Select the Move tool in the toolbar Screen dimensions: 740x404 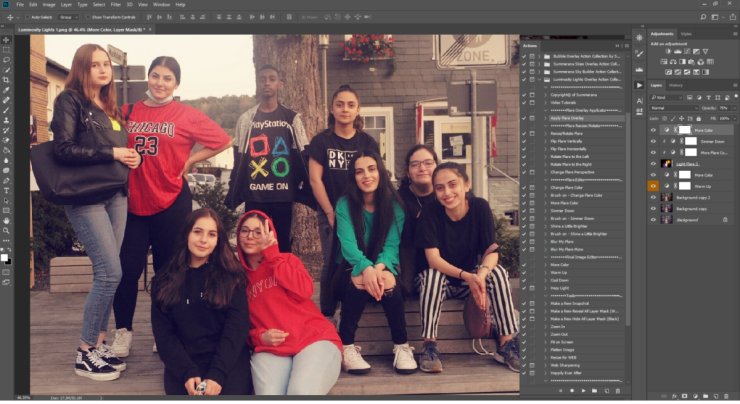(6, 39)
